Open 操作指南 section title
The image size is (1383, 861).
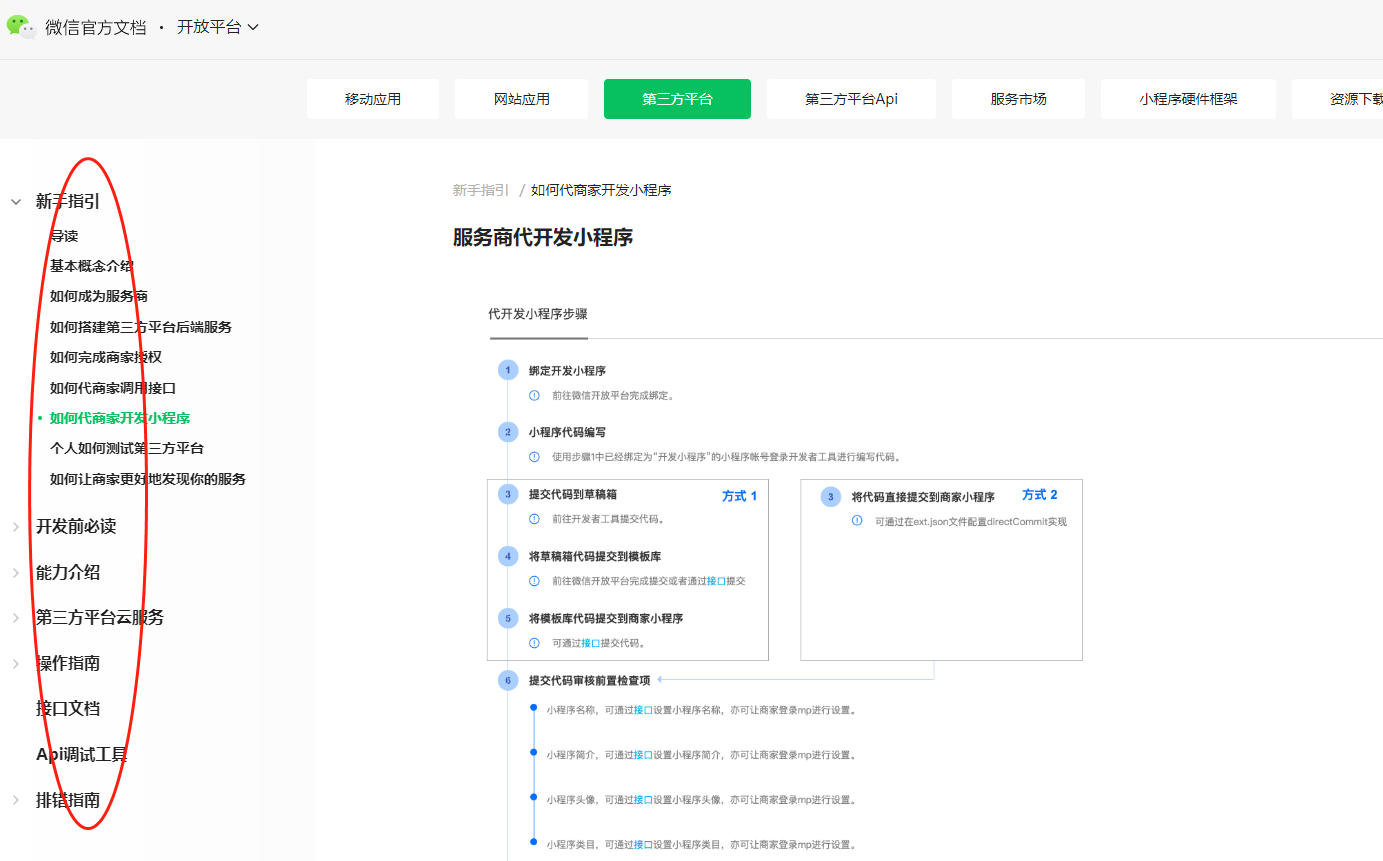pos(68,663)
